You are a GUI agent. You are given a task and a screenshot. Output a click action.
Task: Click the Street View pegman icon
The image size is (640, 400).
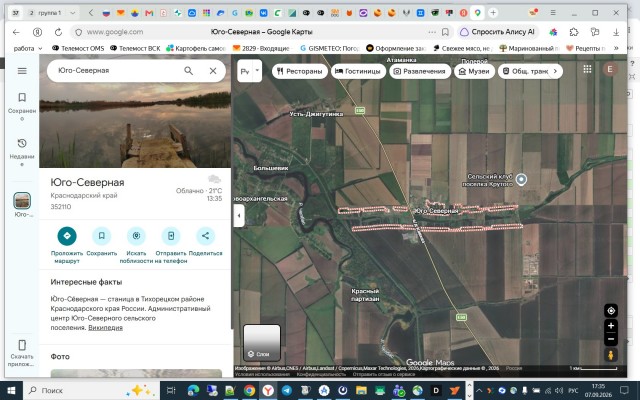tap(611, 355)
